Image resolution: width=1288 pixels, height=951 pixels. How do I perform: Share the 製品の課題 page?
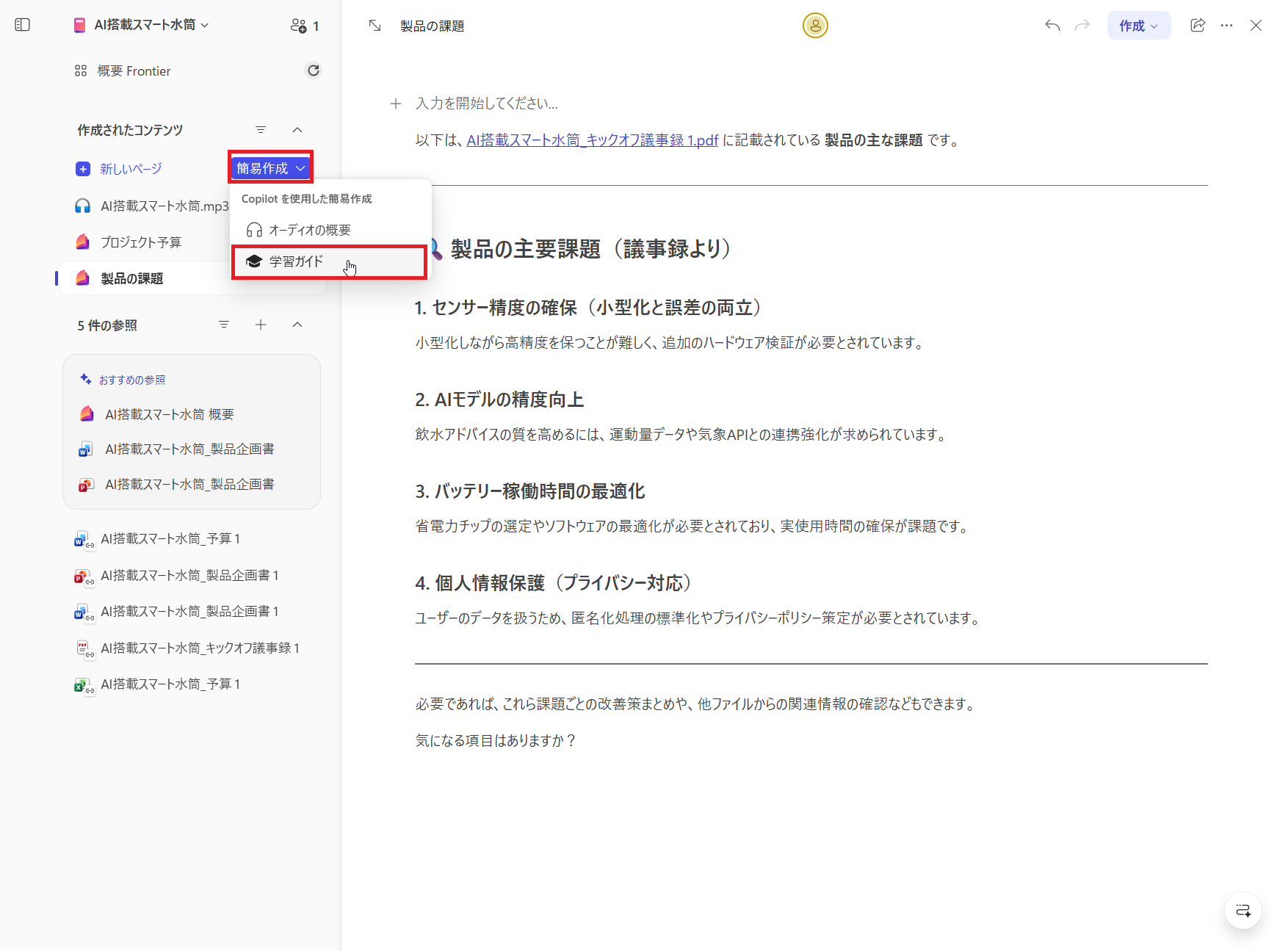click(1198, 24)
